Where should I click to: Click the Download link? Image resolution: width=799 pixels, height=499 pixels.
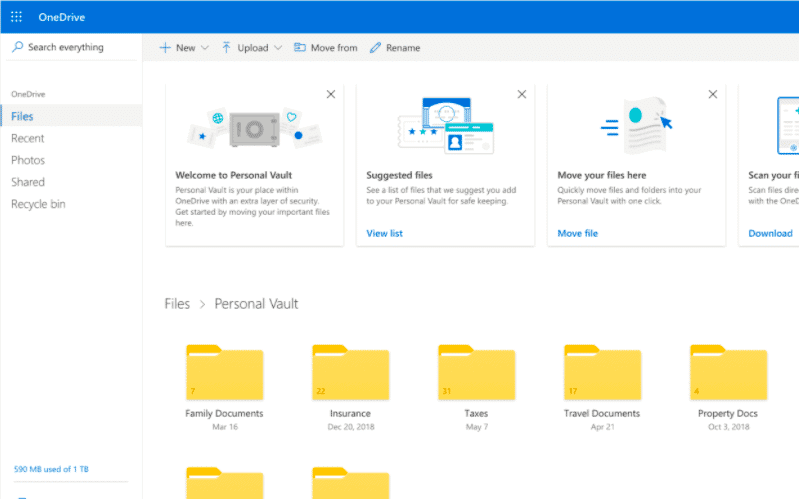coord(770,233)
